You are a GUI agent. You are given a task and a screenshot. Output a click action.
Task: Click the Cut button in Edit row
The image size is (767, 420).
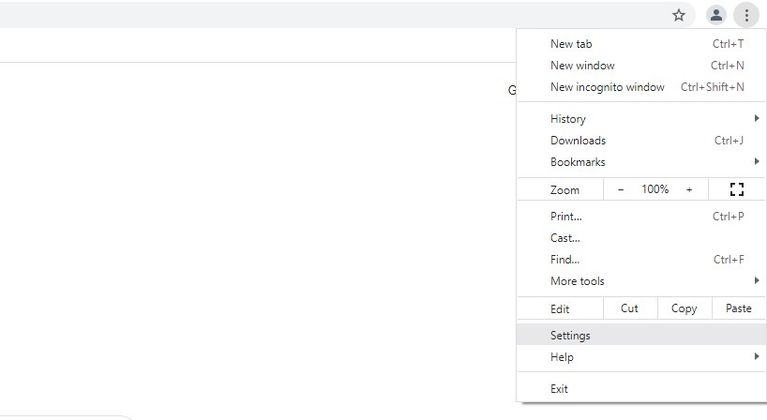[629, 309]
